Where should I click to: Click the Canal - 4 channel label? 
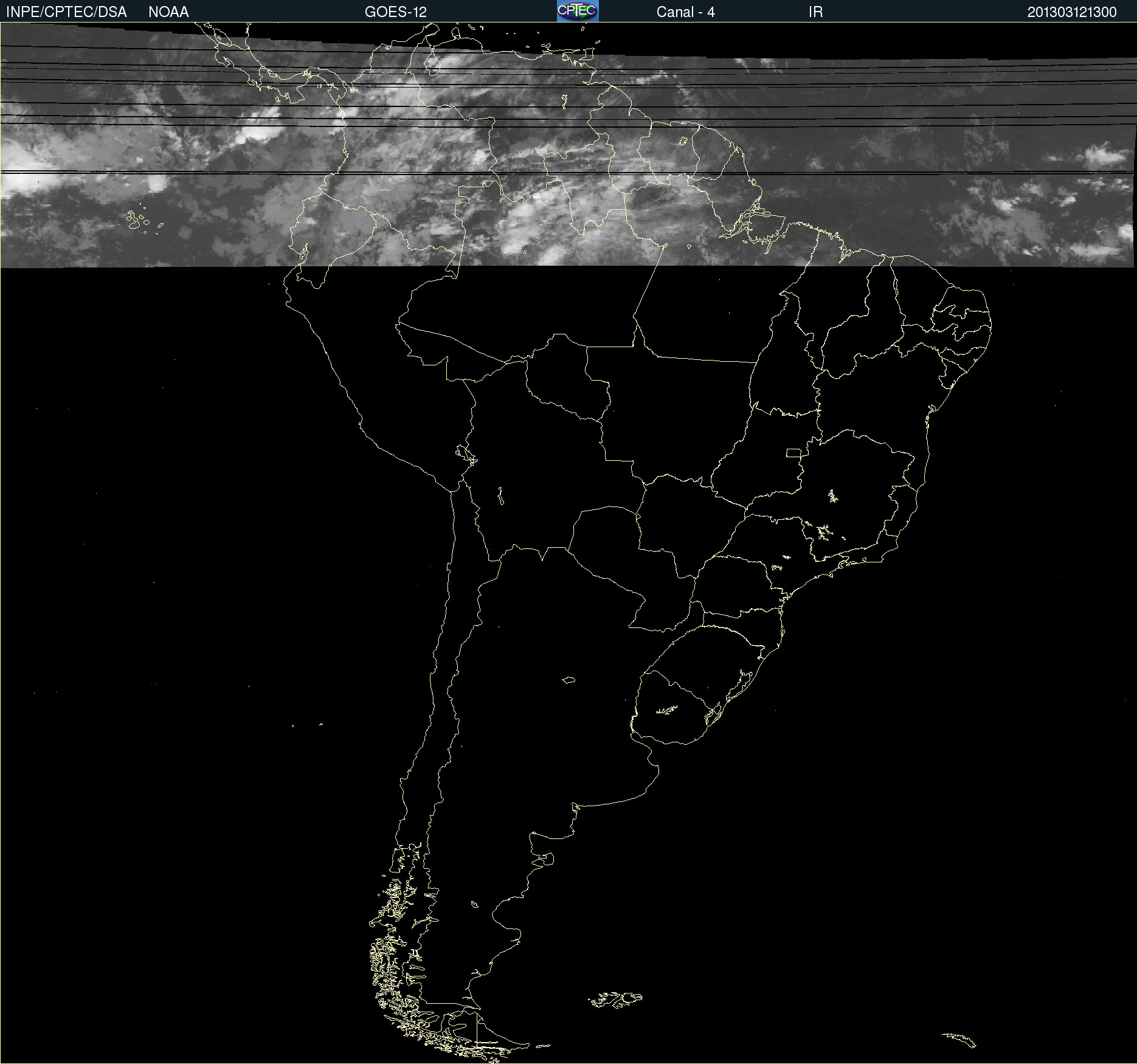point(685,12)
